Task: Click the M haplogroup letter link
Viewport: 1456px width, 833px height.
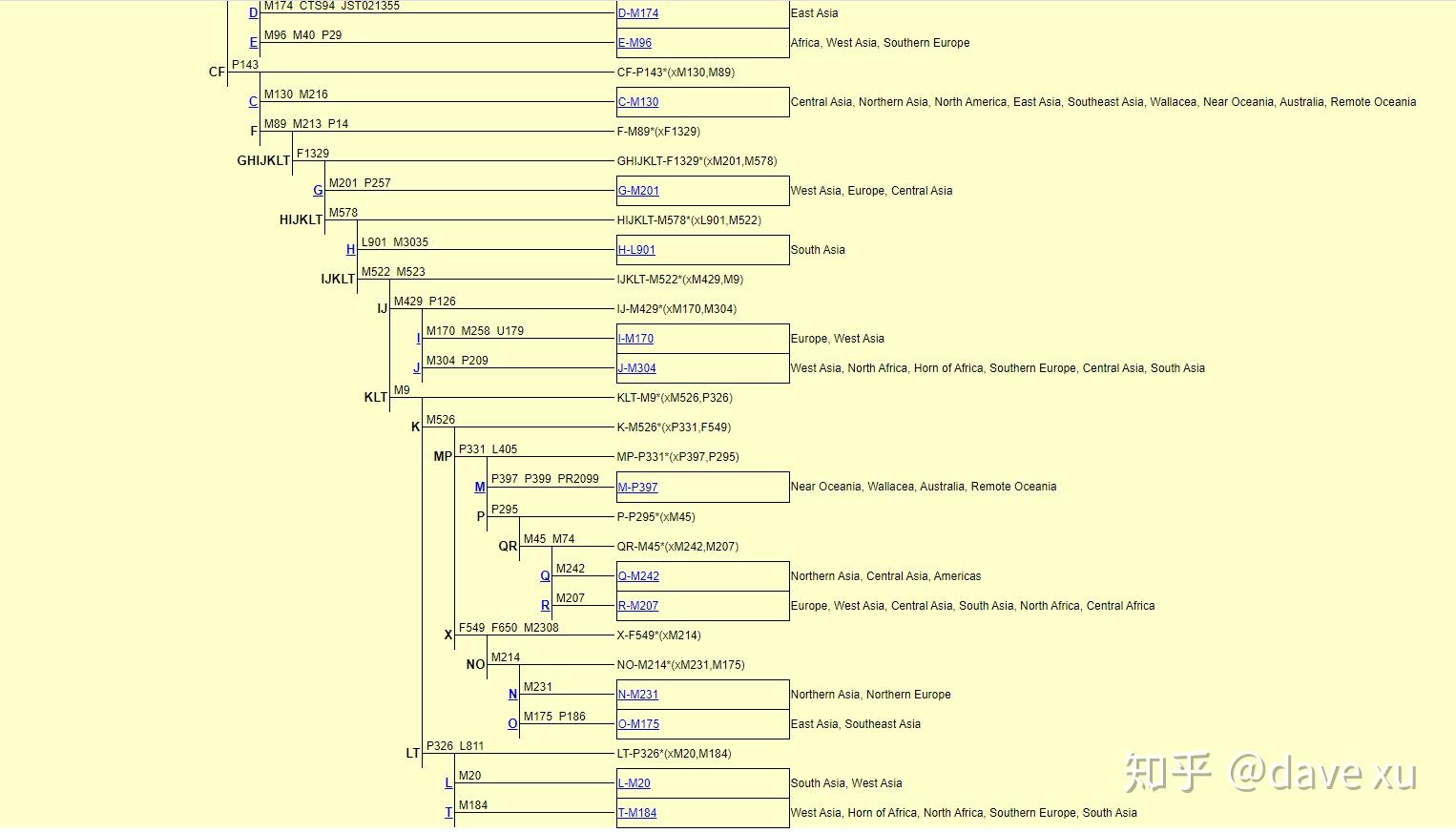Action: coord(480,487)
